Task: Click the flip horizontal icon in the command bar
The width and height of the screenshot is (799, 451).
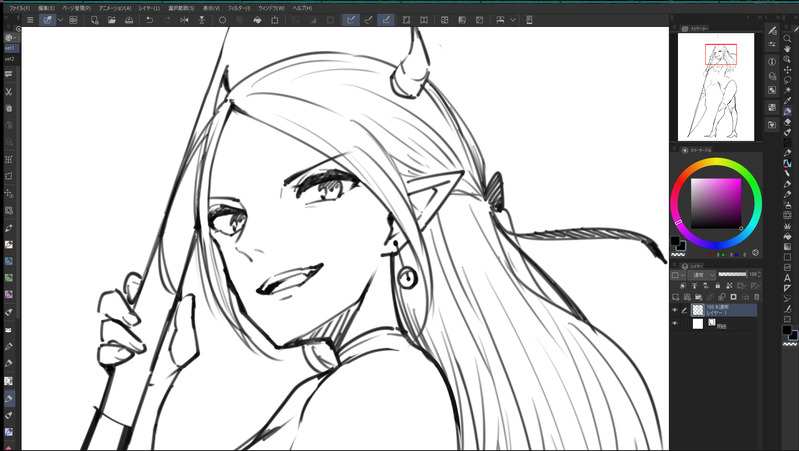Action: tap(184, 20)
